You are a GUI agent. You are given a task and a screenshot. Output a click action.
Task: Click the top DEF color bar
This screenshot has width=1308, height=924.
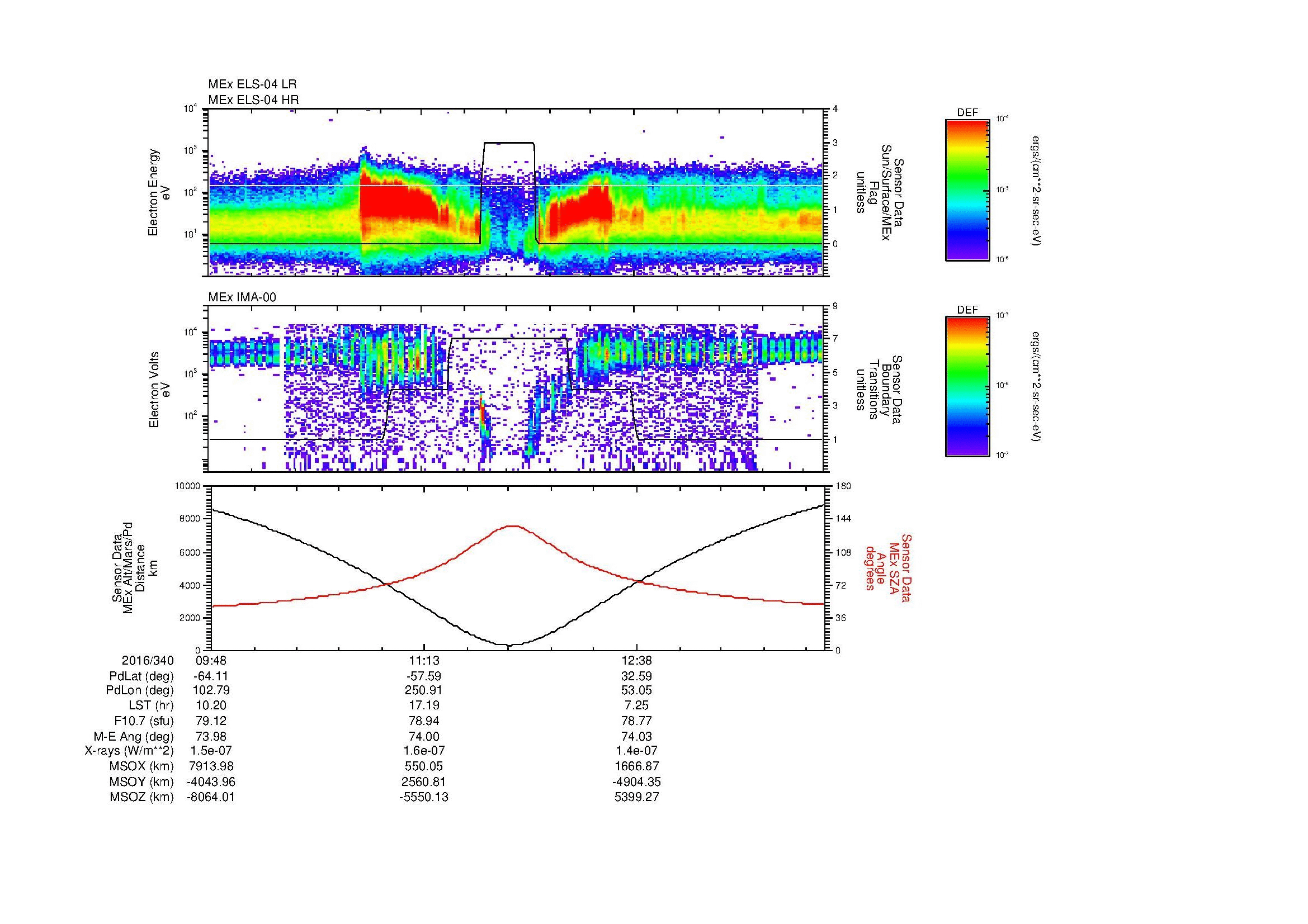pos(967,189)
